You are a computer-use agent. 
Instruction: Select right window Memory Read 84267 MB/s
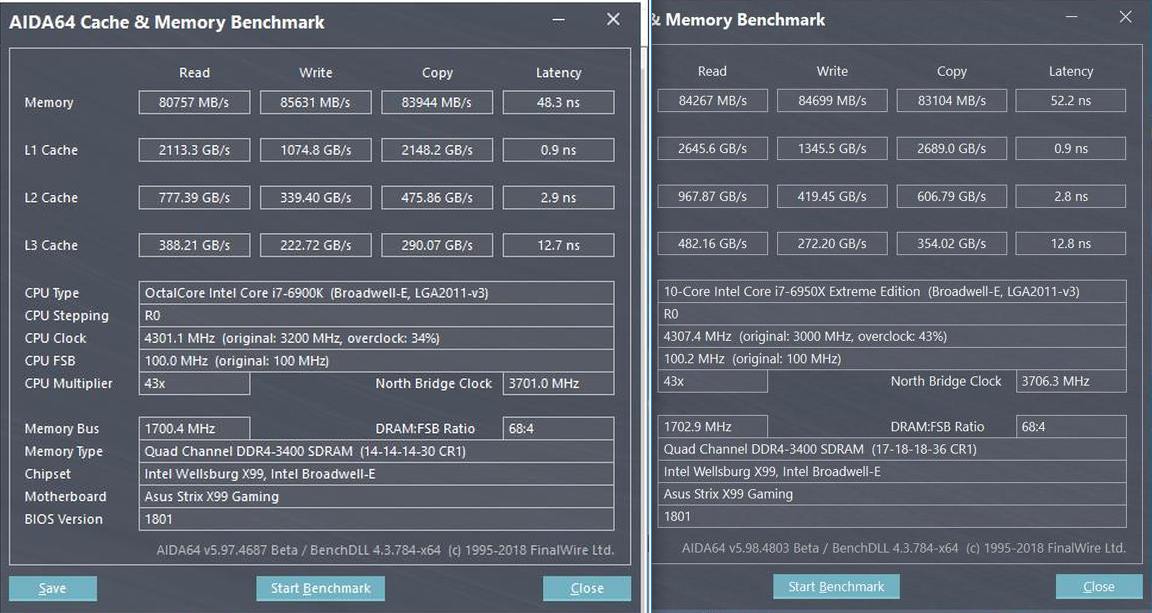712,101
